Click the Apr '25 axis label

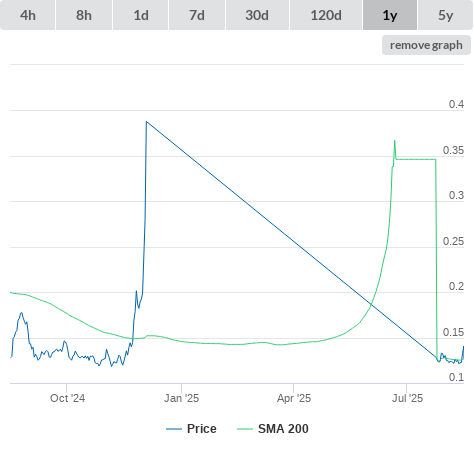(294, 398)
